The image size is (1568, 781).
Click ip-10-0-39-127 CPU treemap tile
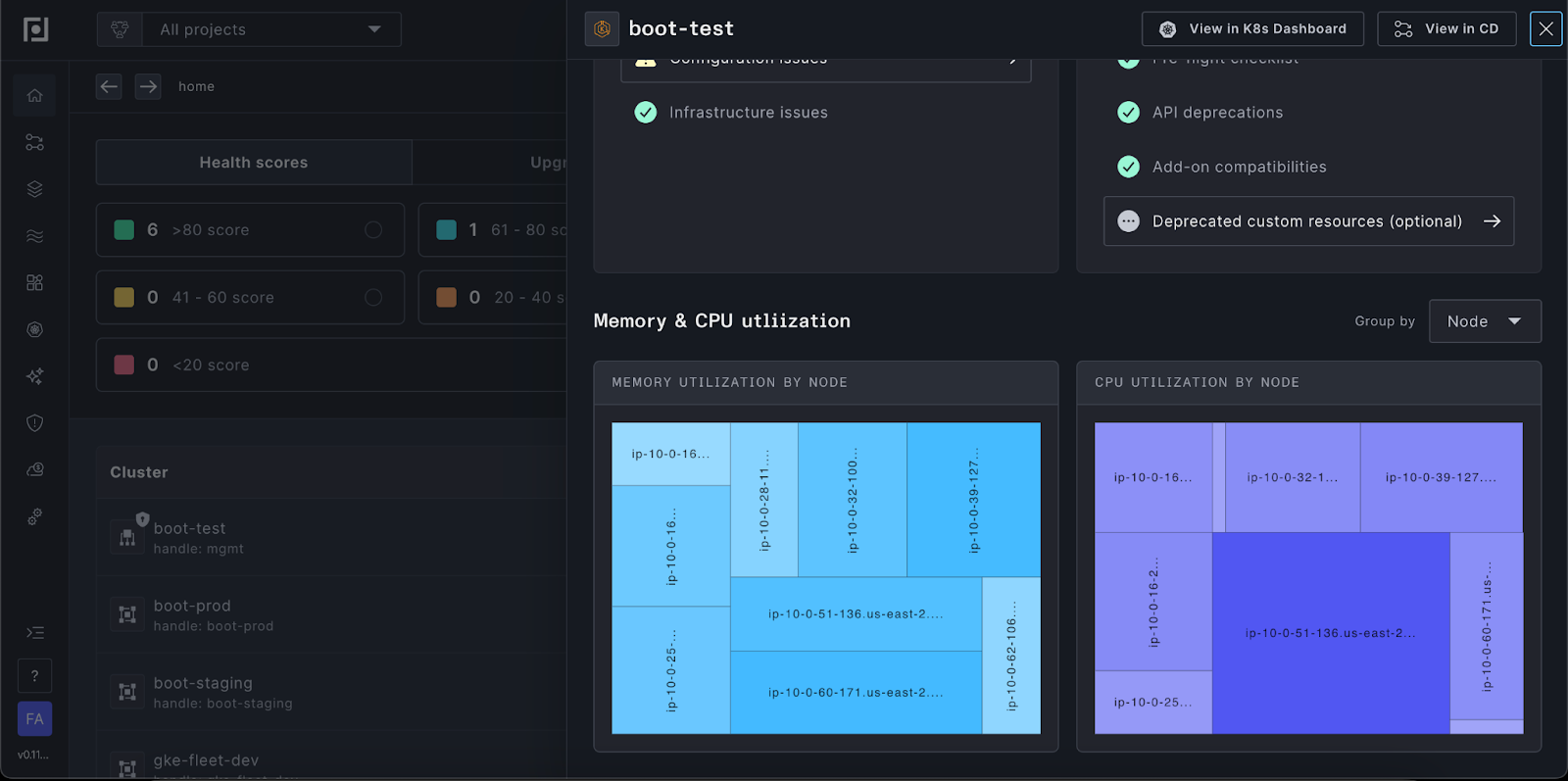[1441, 478]
